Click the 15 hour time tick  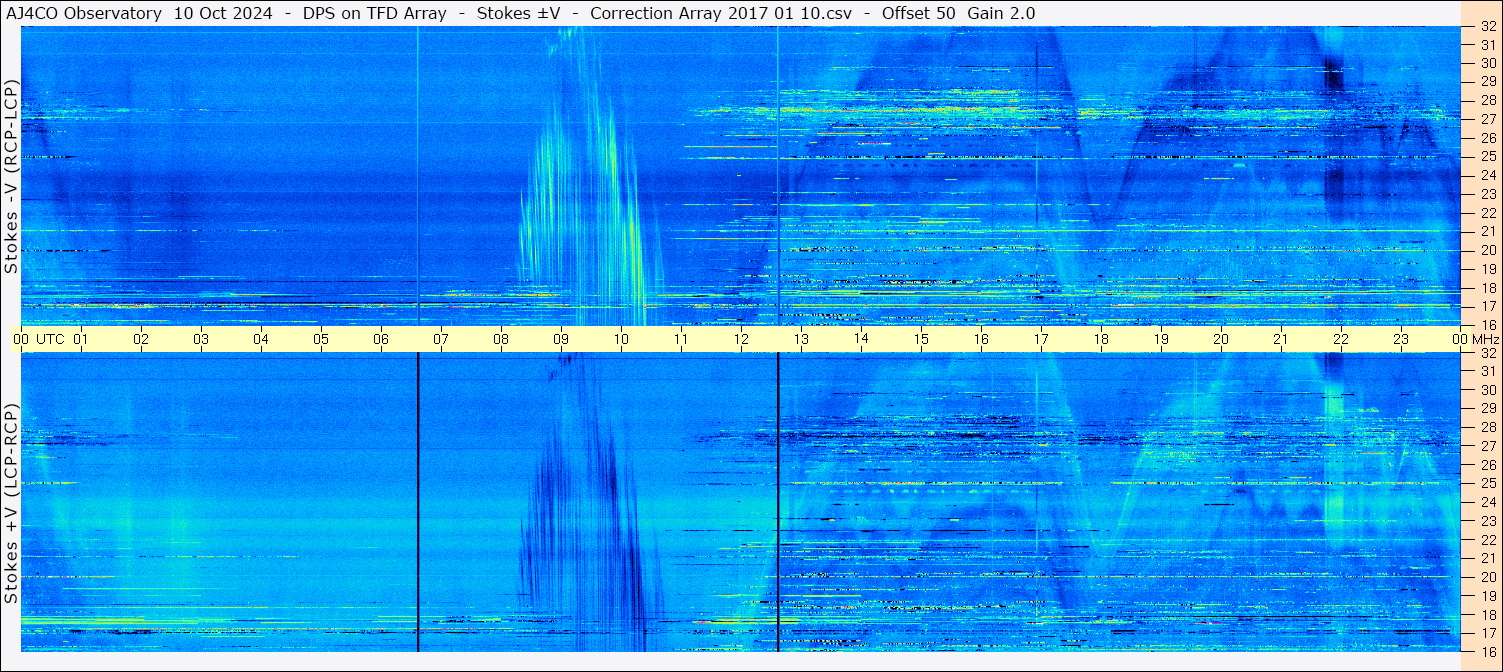(x=921, y=339)
